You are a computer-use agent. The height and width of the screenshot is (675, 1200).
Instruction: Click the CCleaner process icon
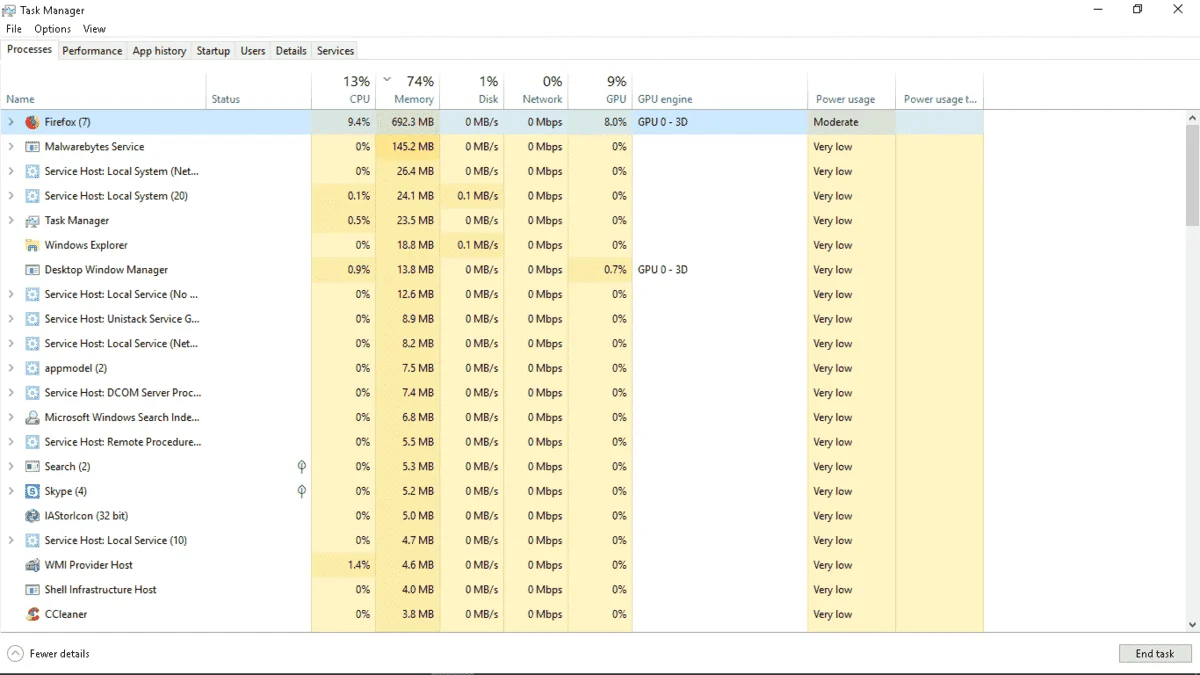[32, 614]
